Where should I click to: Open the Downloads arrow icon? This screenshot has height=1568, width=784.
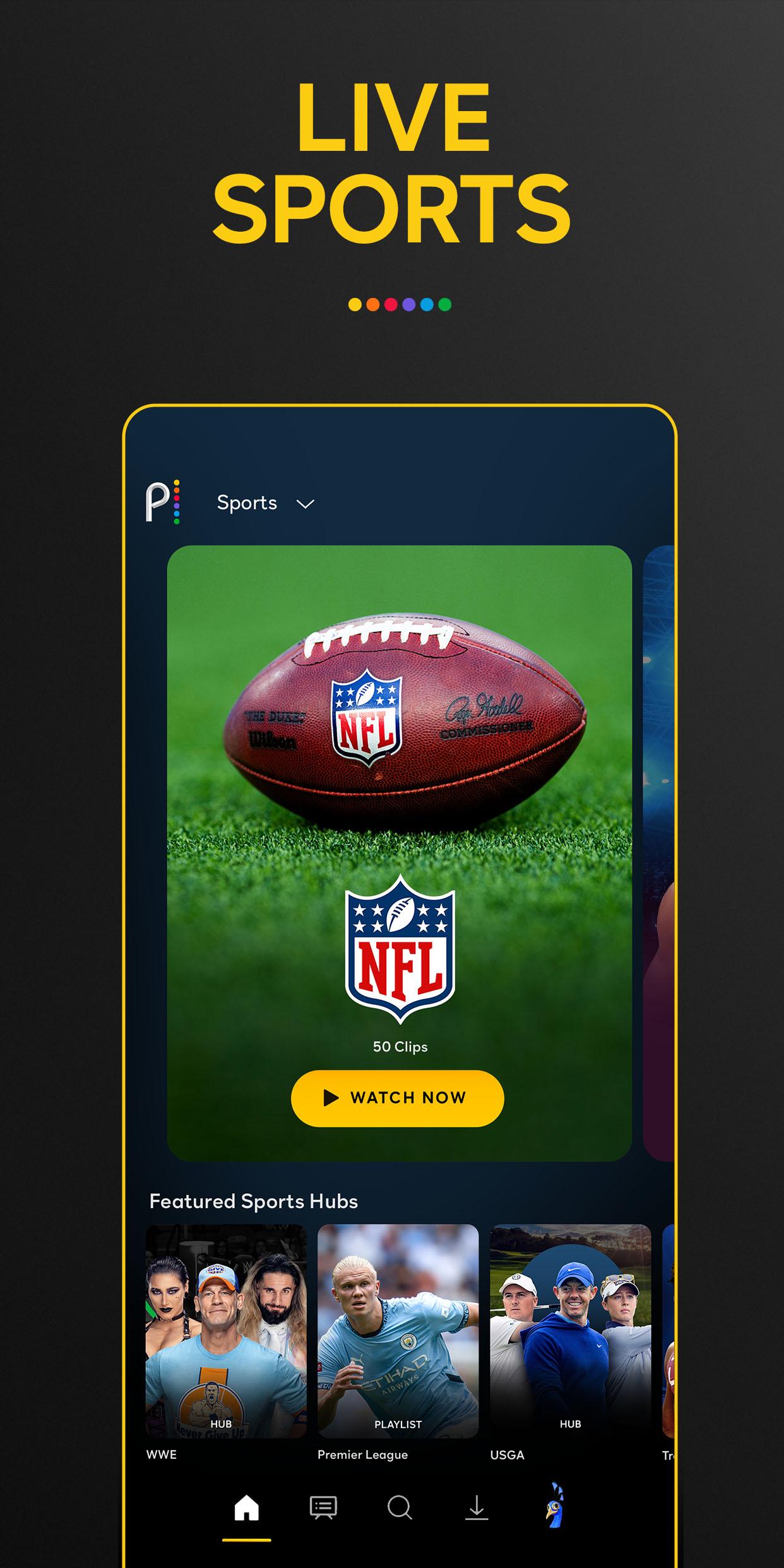point(477,1507)
